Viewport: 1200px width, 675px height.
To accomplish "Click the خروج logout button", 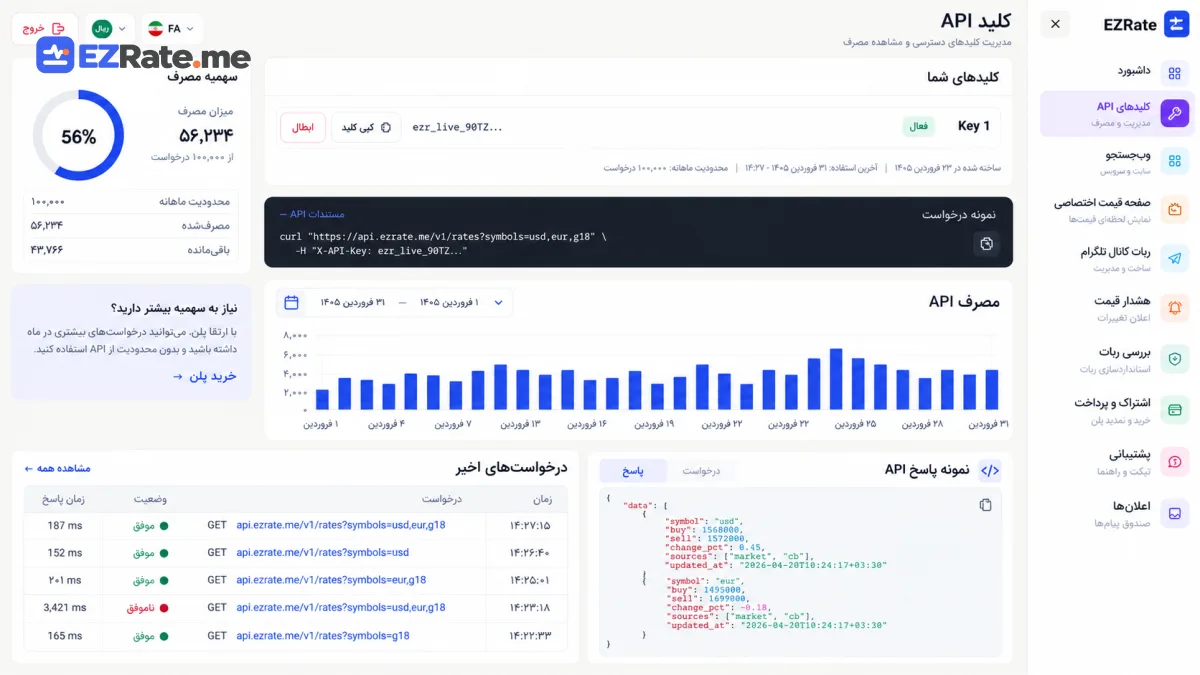I will pos(45,29).
